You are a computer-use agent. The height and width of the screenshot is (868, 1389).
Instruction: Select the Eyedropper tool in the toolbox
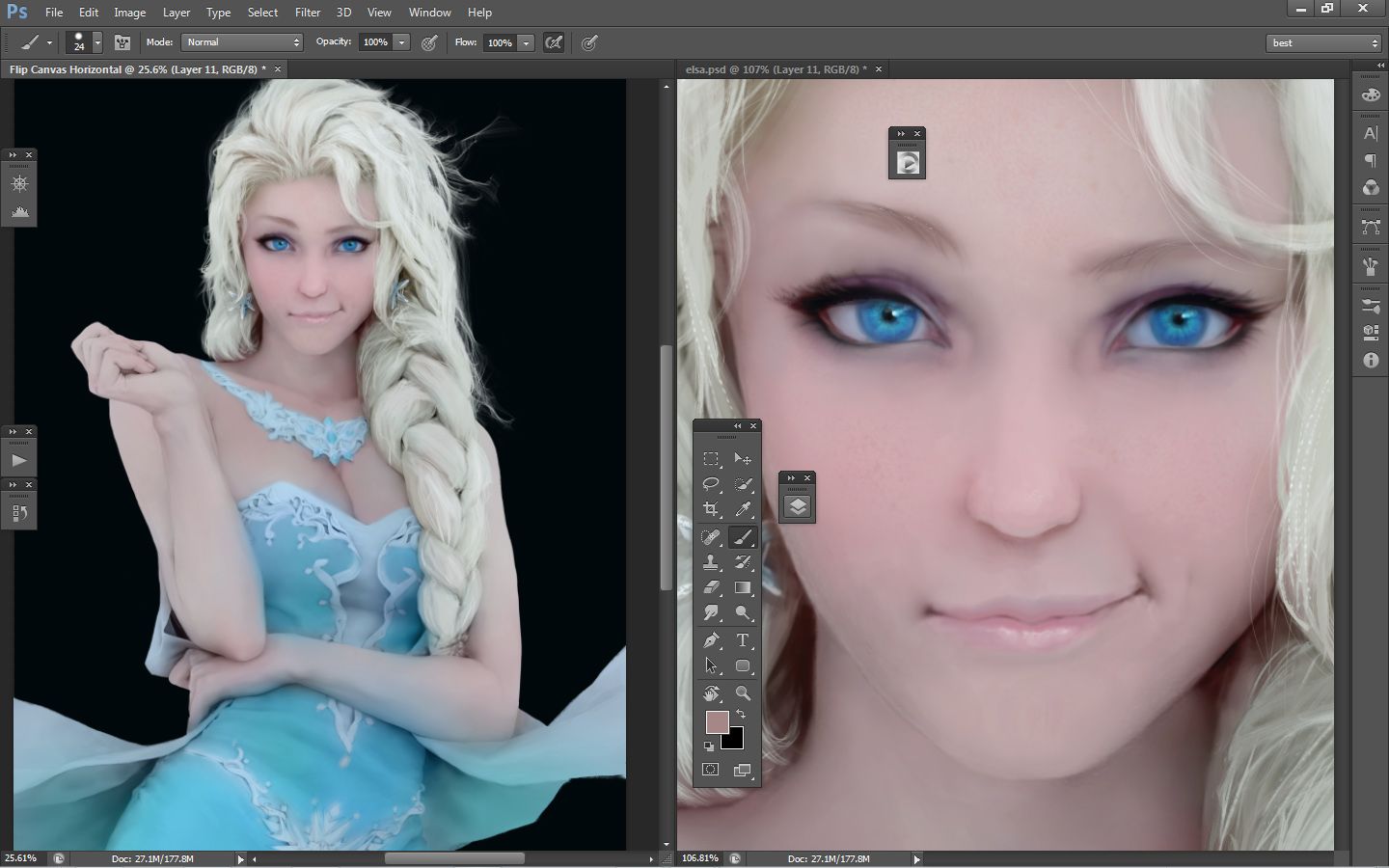(743, 509)
